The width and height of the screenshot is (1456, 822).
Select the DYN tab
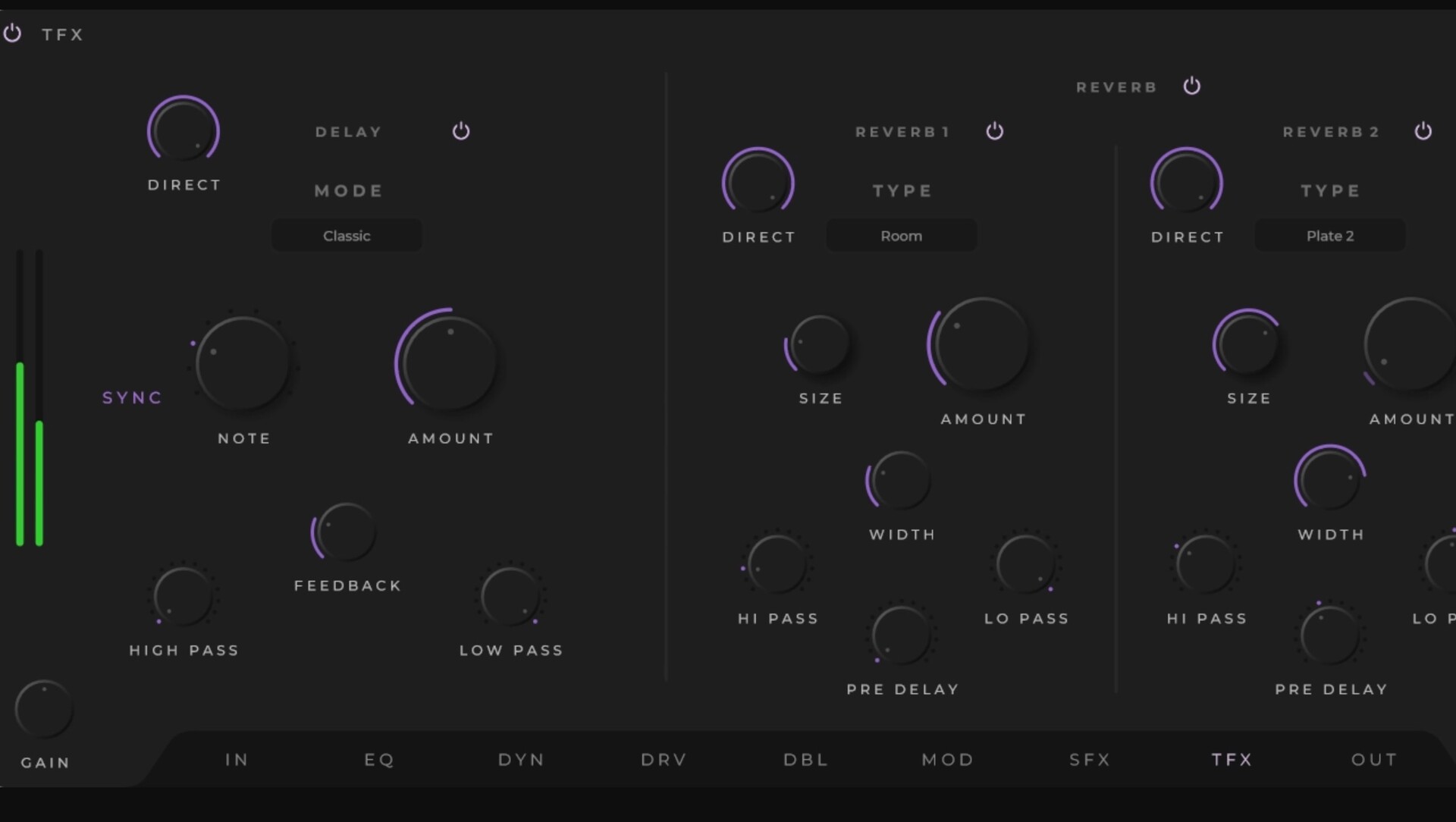pyautogui.click(x=521, y=760)
